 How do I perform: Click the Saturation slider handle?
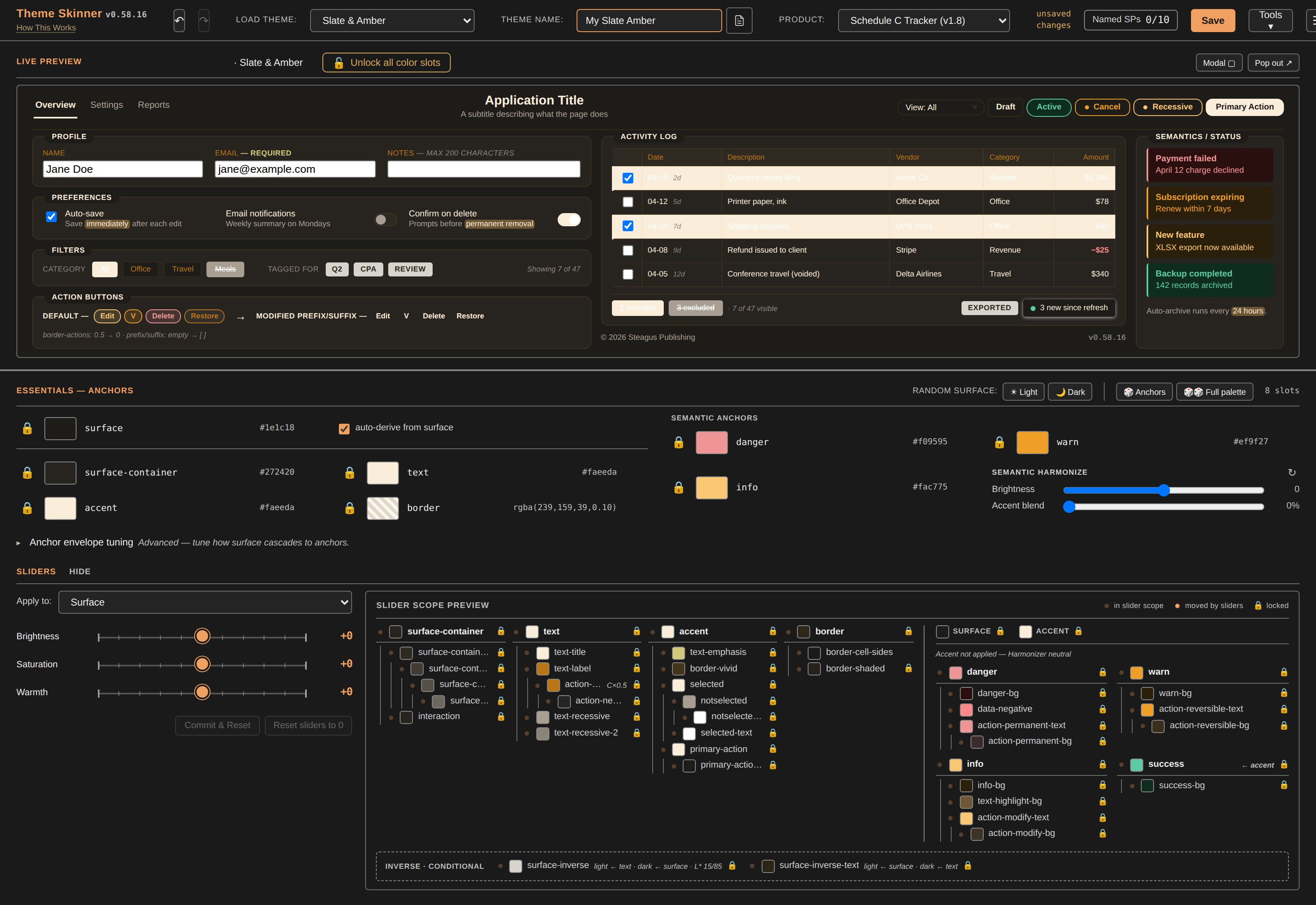click(x=202, y=664)
